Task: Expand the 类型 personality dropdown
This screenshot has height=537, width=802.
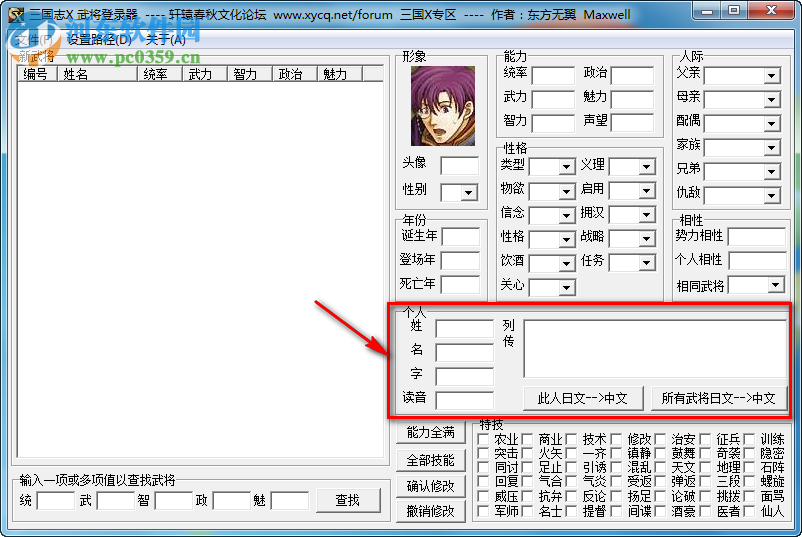Action: click(x=566, y=167)
